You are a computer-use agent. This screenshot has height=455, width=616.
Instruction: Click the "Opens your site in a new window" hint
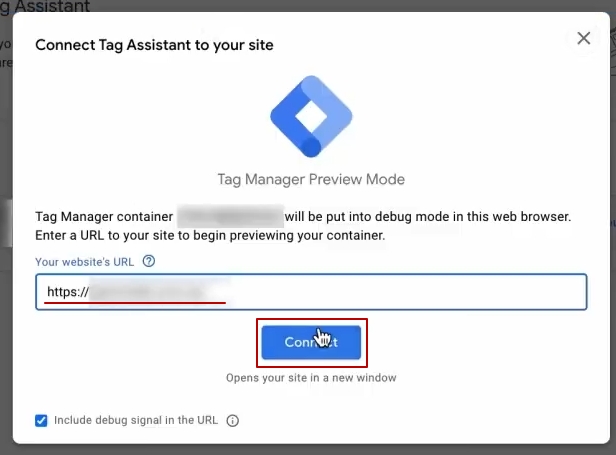311,378
